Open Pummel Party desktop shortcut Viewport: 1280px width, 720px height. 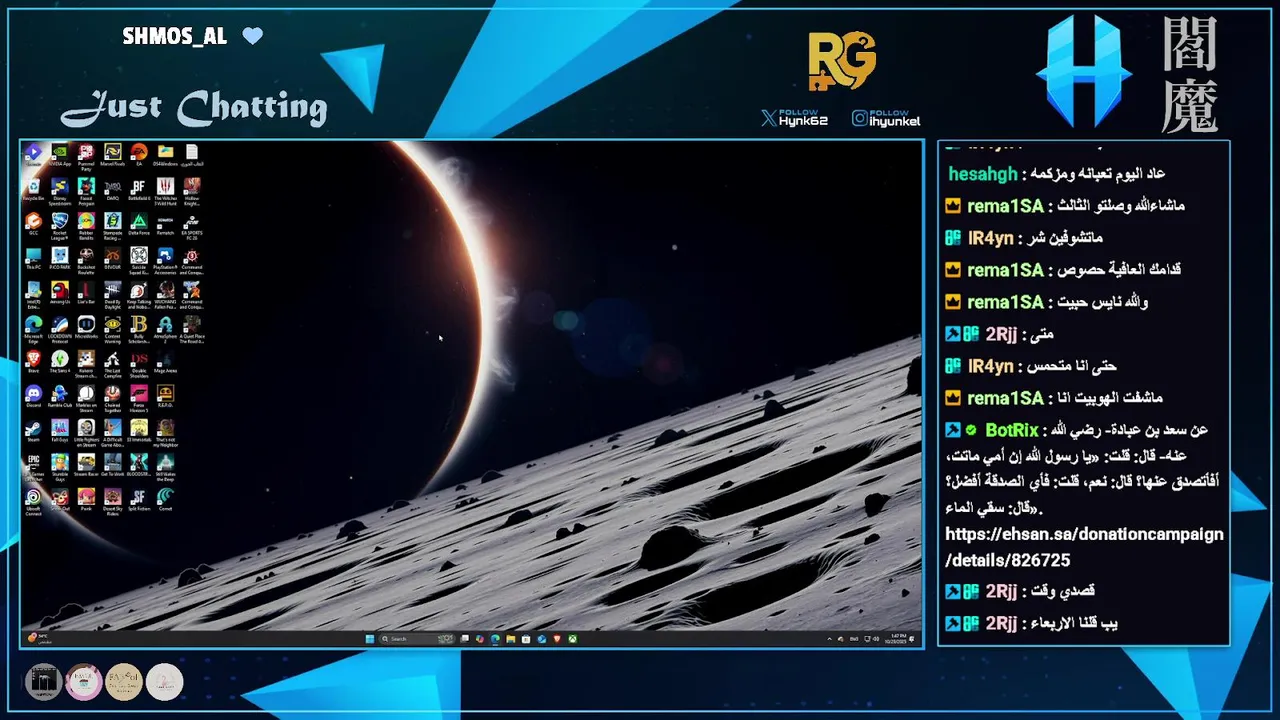86,156
